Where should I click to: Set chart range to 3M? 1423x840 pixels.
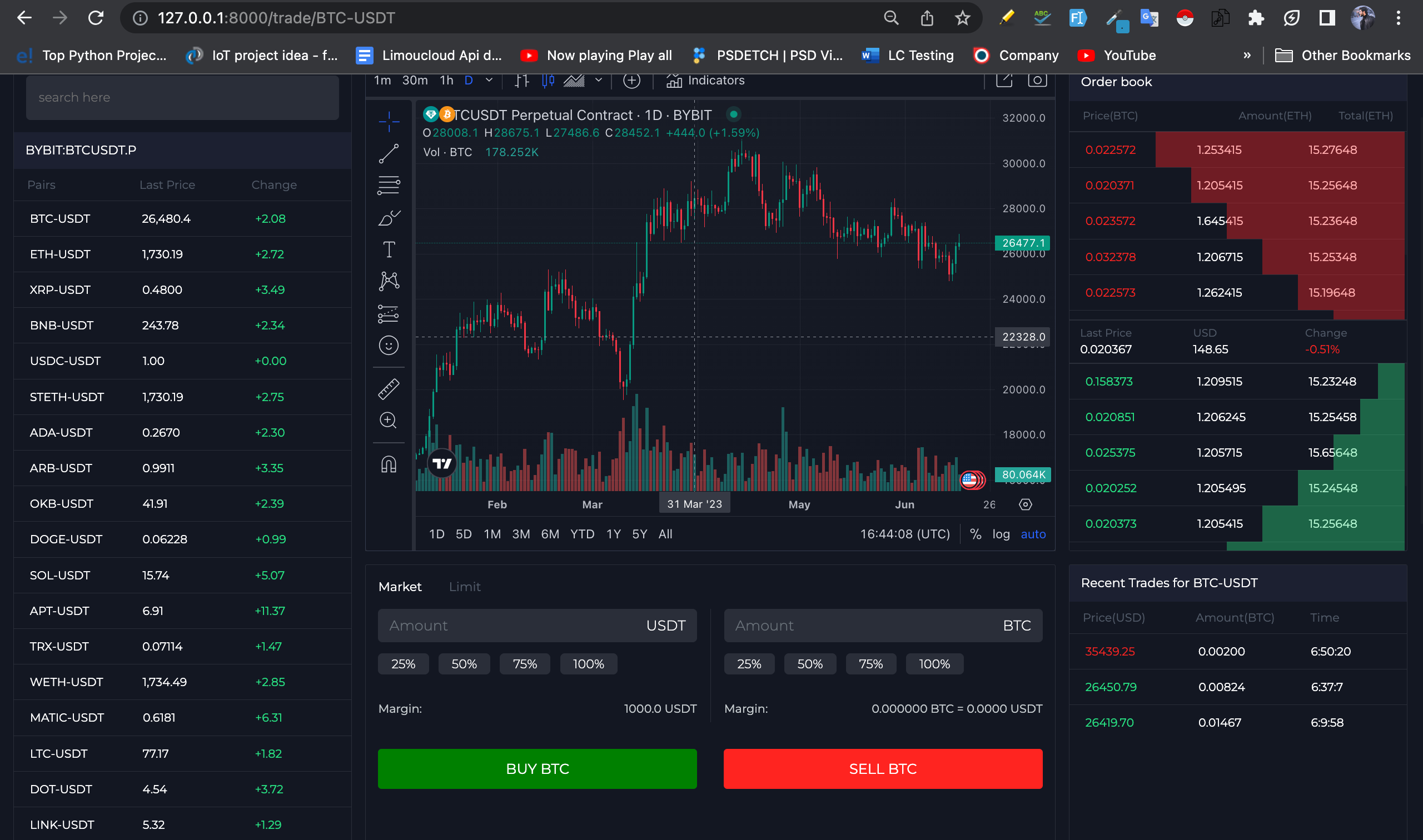coord(521,534)
